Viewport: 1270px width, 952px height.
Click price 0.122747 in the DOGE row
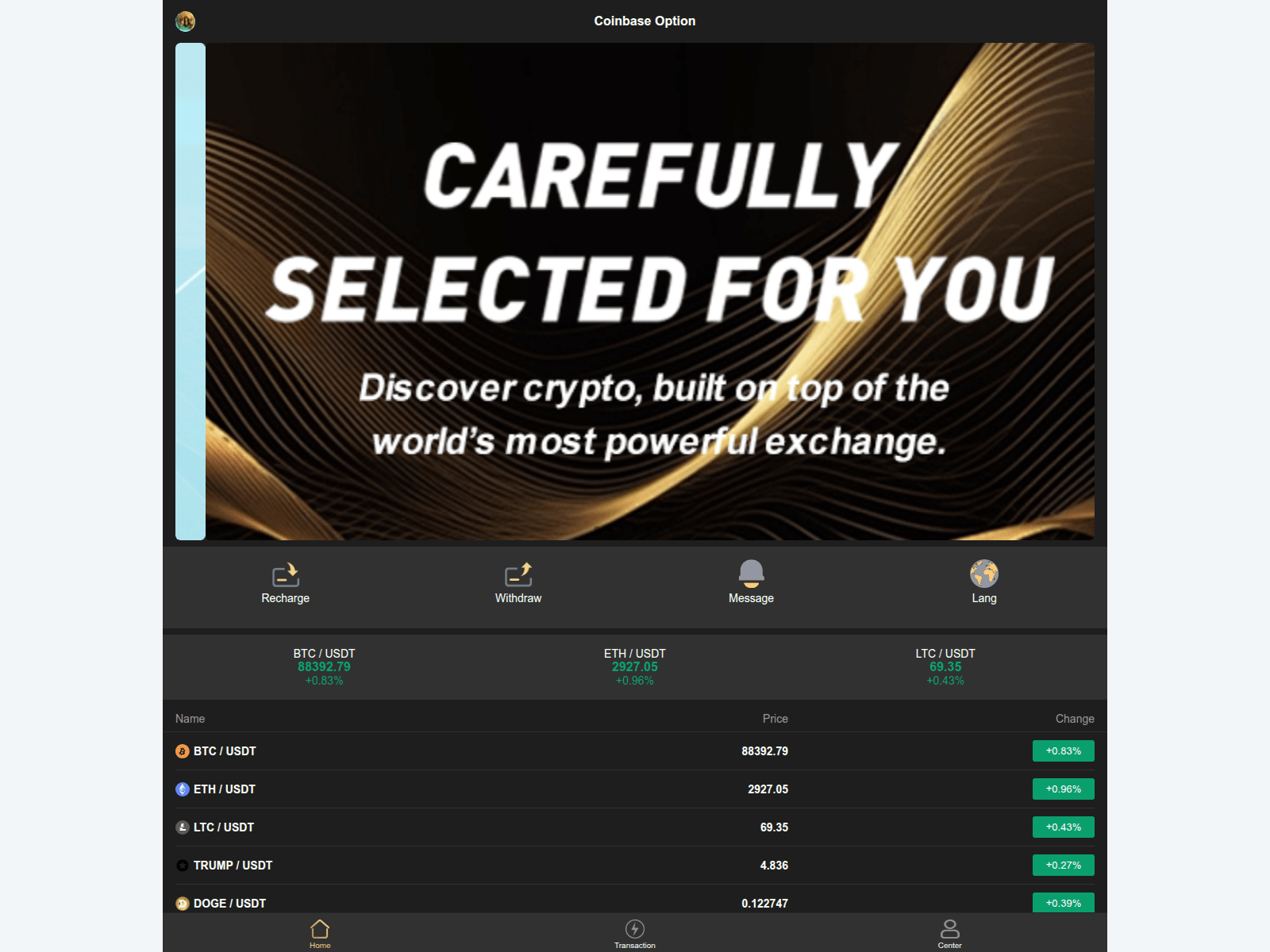(765, 904)
